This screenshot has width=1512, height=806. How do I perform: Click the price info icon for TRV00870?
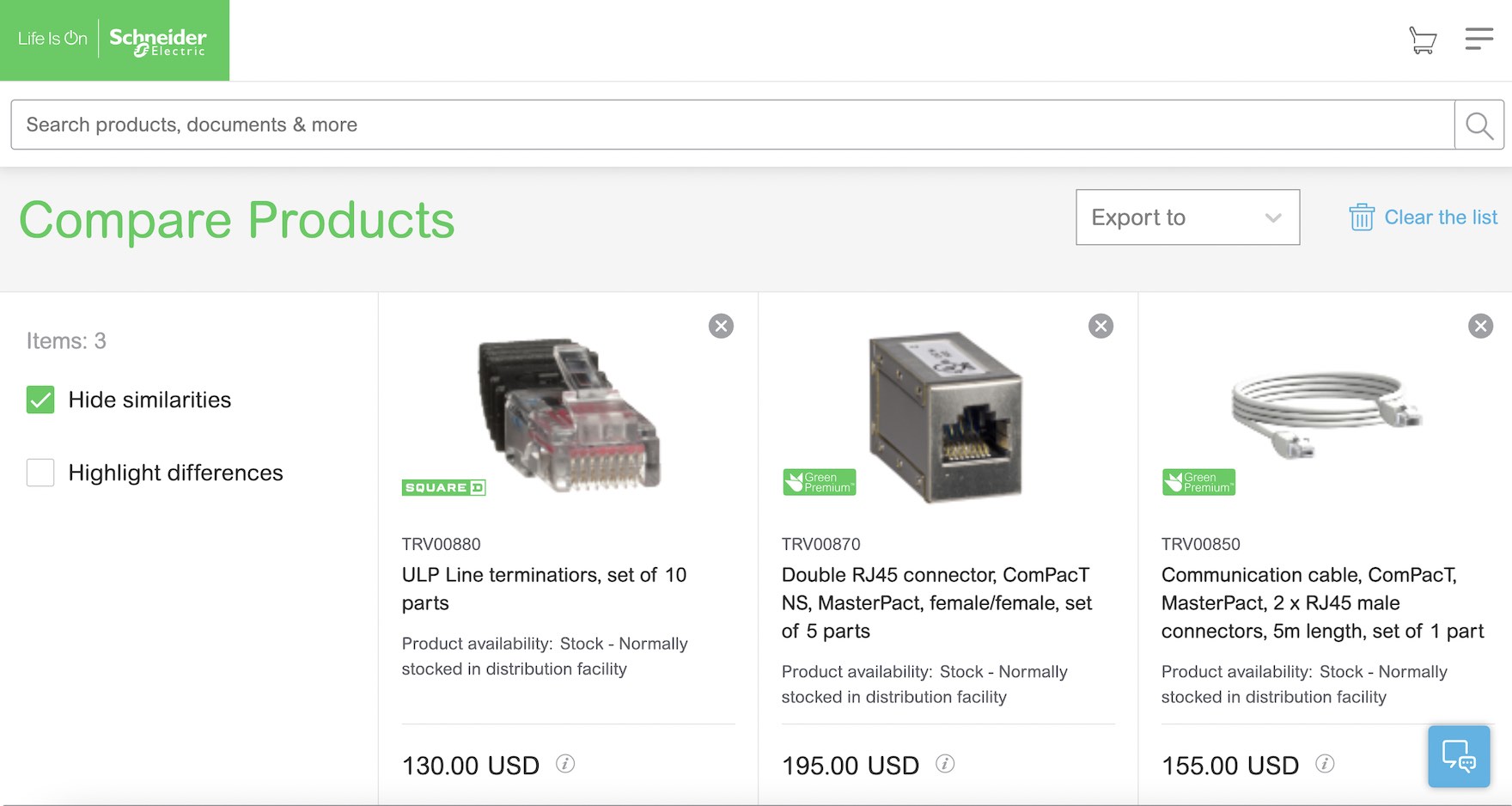click(945, 764)
